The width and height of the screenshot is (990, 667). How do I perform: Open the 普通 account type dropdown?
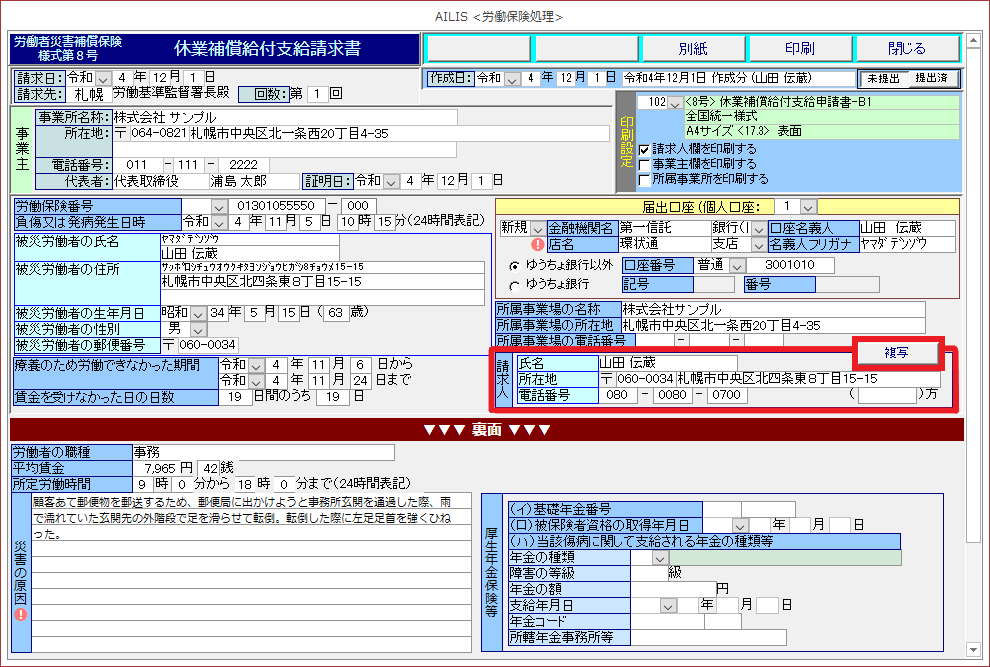coord(737,266)
